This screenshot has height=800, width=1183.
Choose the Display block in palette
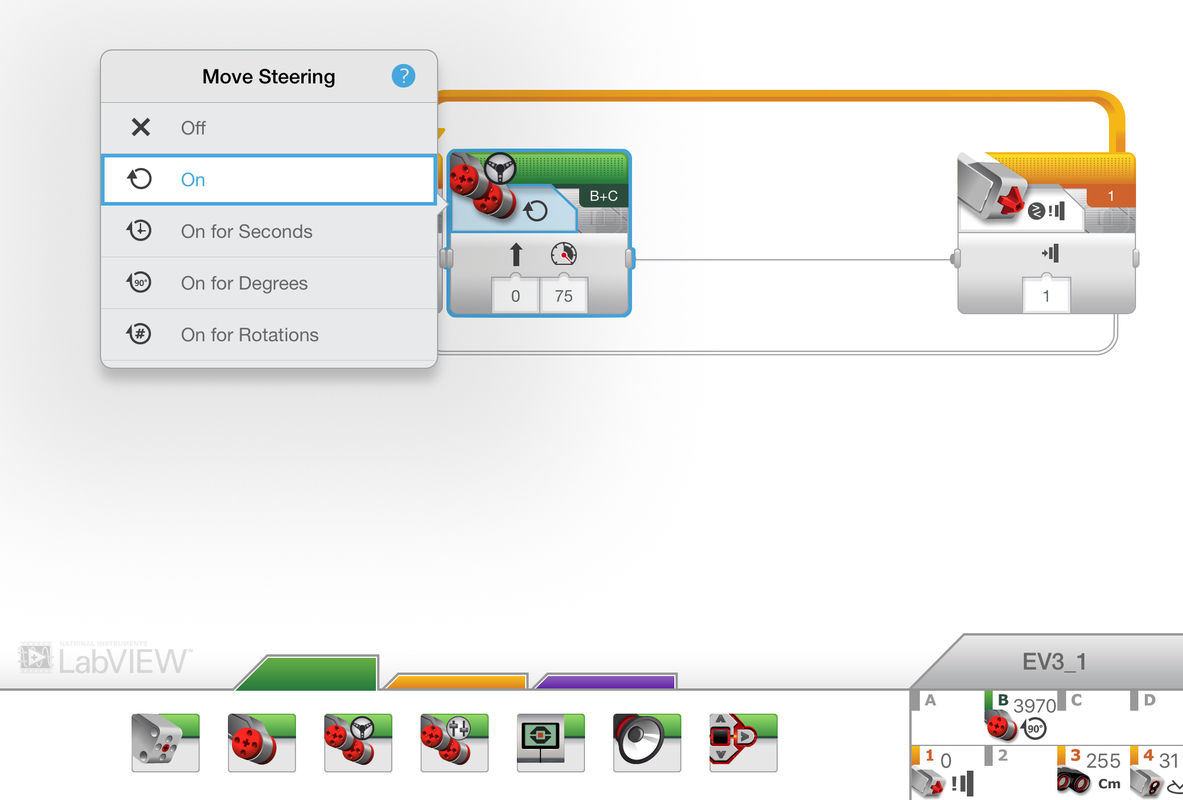tap(550, 742)
